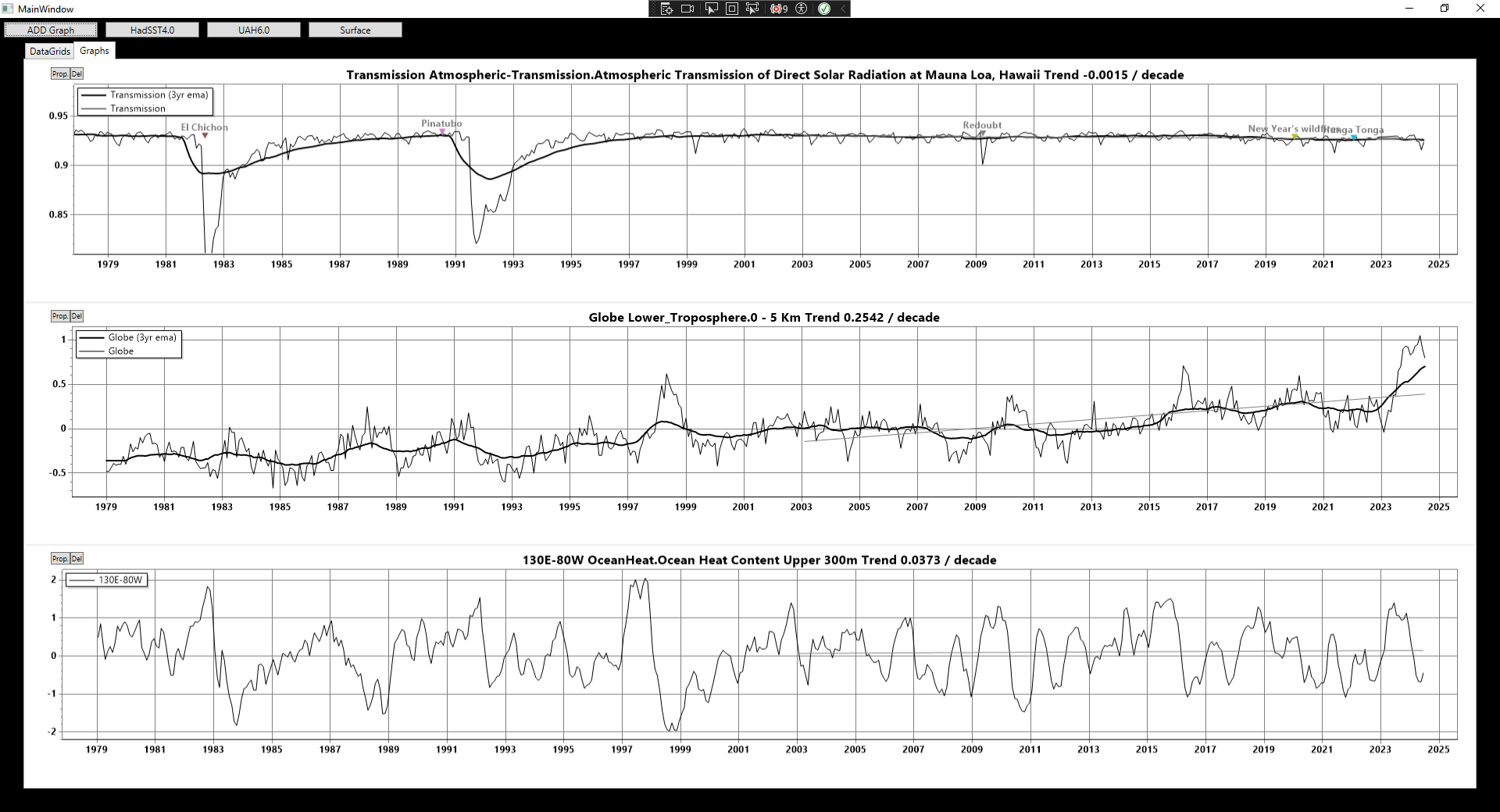1500x812 pixels.
Task: Select the UAH6.0 button
Action: click(x=254, y=30)
